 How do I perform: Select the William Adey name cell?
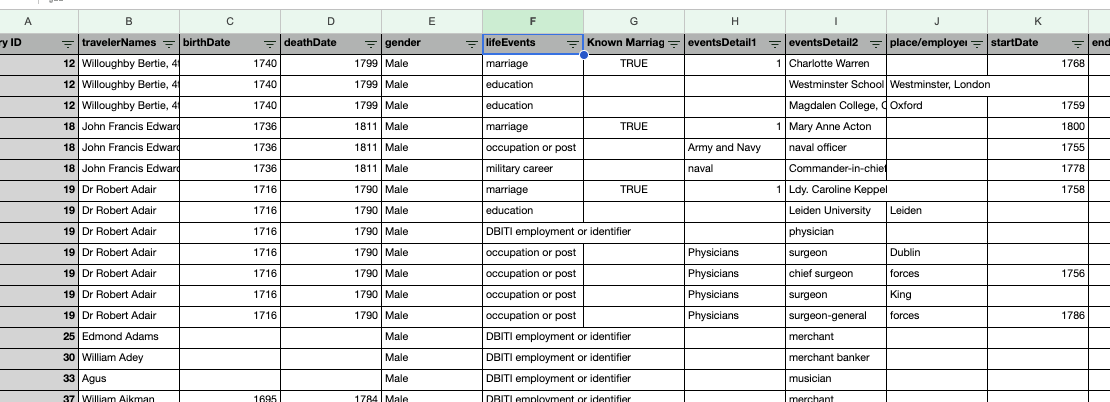[129, 357]
